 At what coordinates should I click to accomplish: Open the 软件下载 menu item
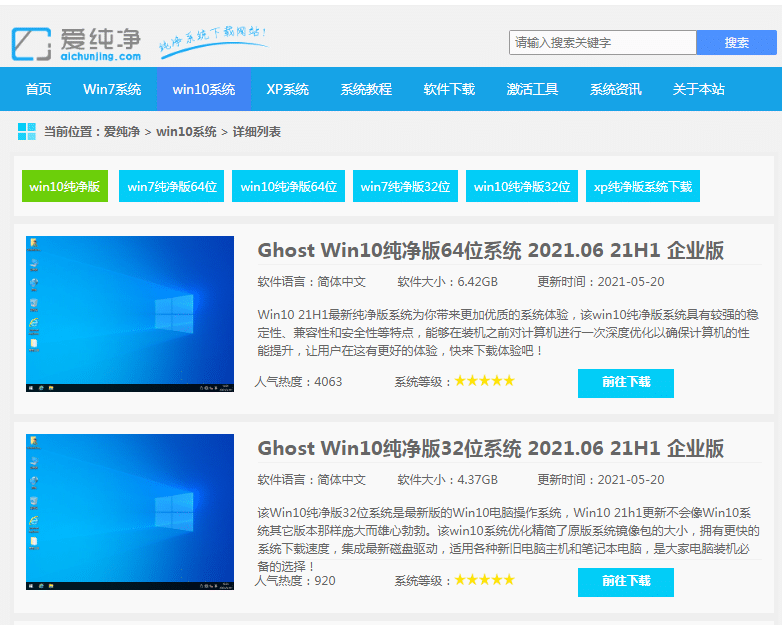[x=449, y=89]
